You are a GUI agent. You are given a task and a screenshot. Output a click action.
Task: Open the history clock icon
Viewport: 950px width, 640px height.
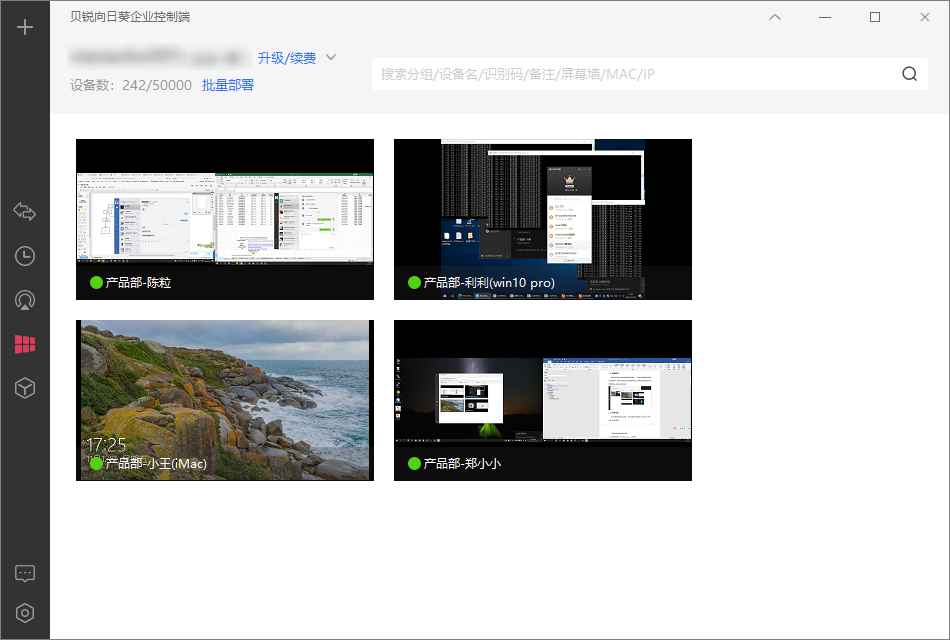(x=25, y=256)
